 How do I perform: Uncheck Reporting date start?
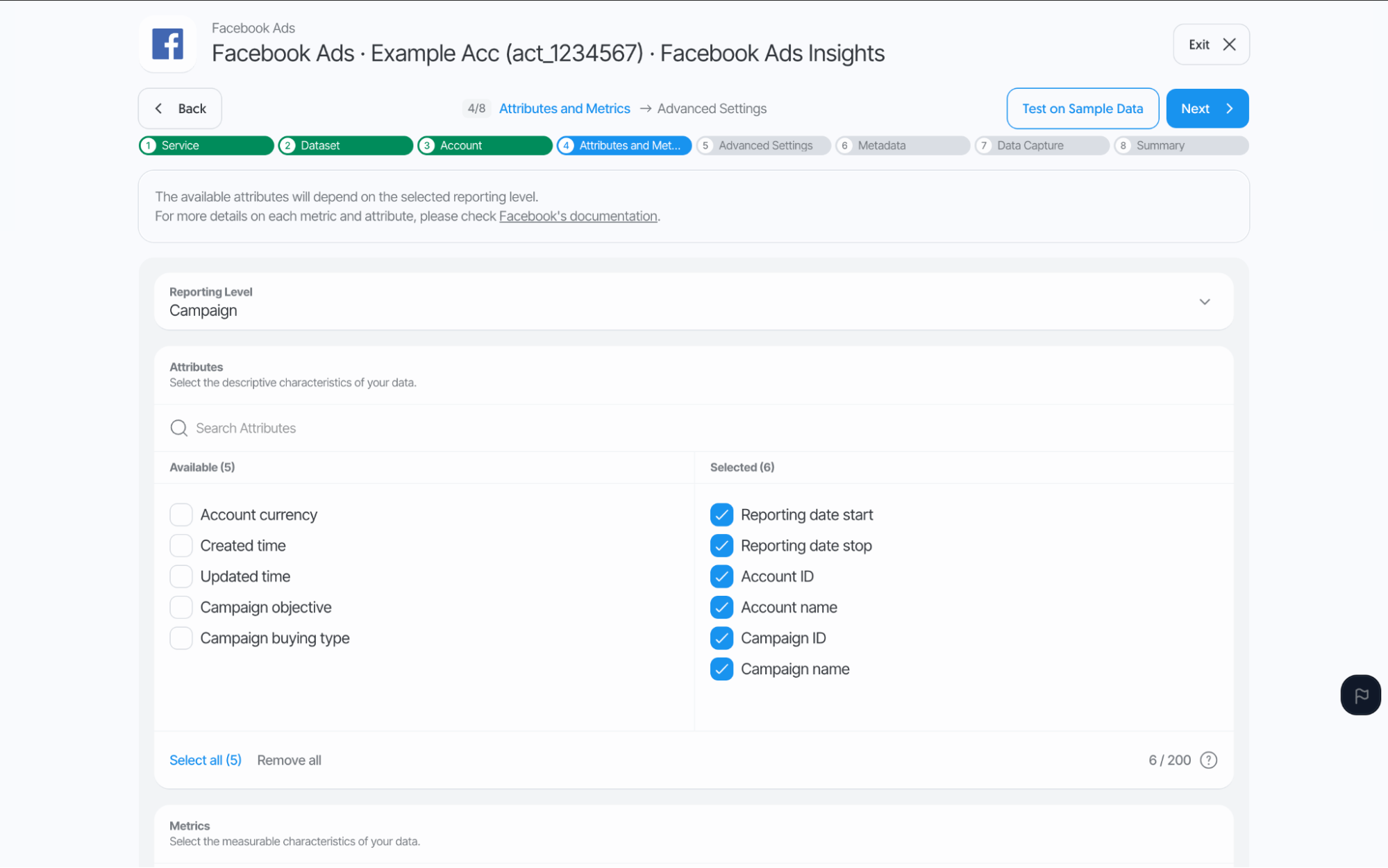click(x=721, y=515)
